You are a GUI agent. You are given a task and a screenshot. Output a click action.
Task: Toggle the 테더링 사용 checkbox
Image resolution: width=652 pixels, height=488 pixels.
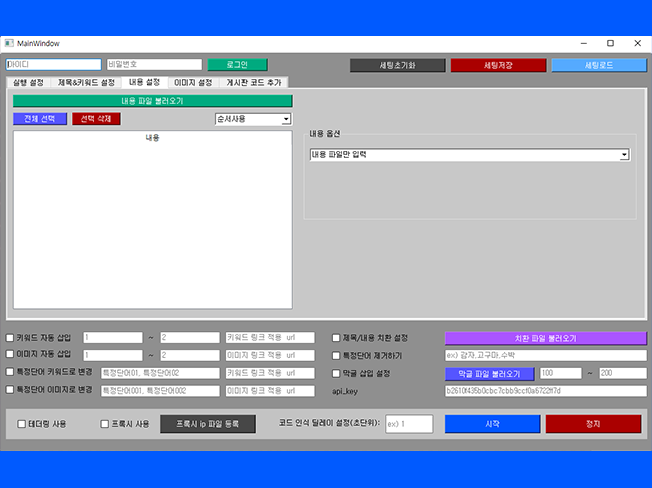coord(22,424)
